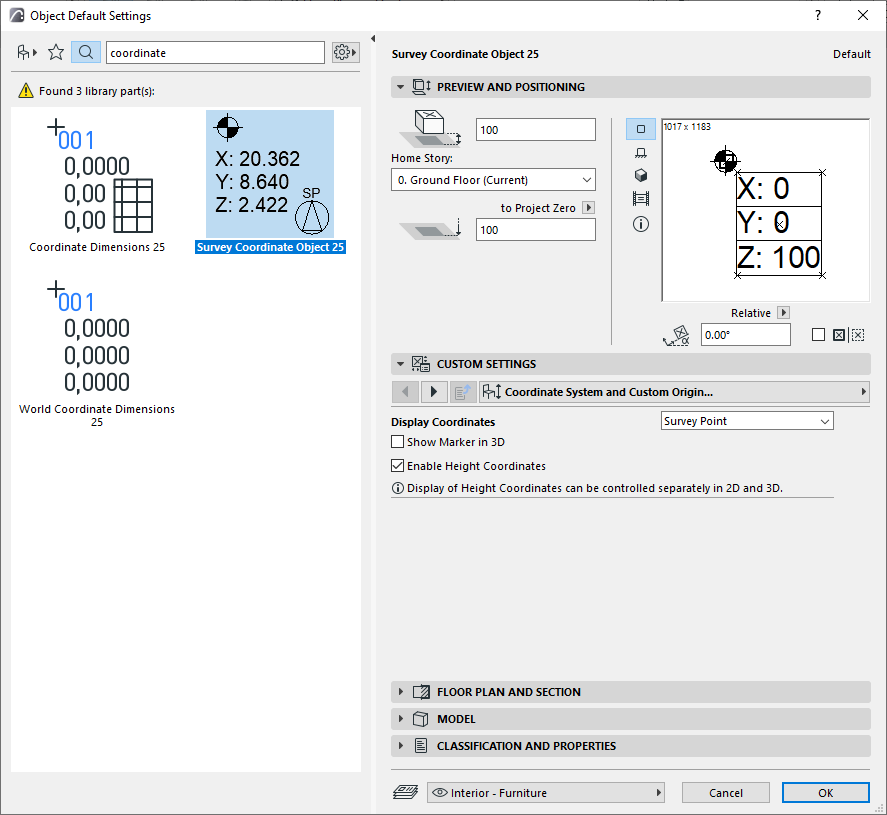Open the folder view library browser icon
887x815 pixels.
27,53
